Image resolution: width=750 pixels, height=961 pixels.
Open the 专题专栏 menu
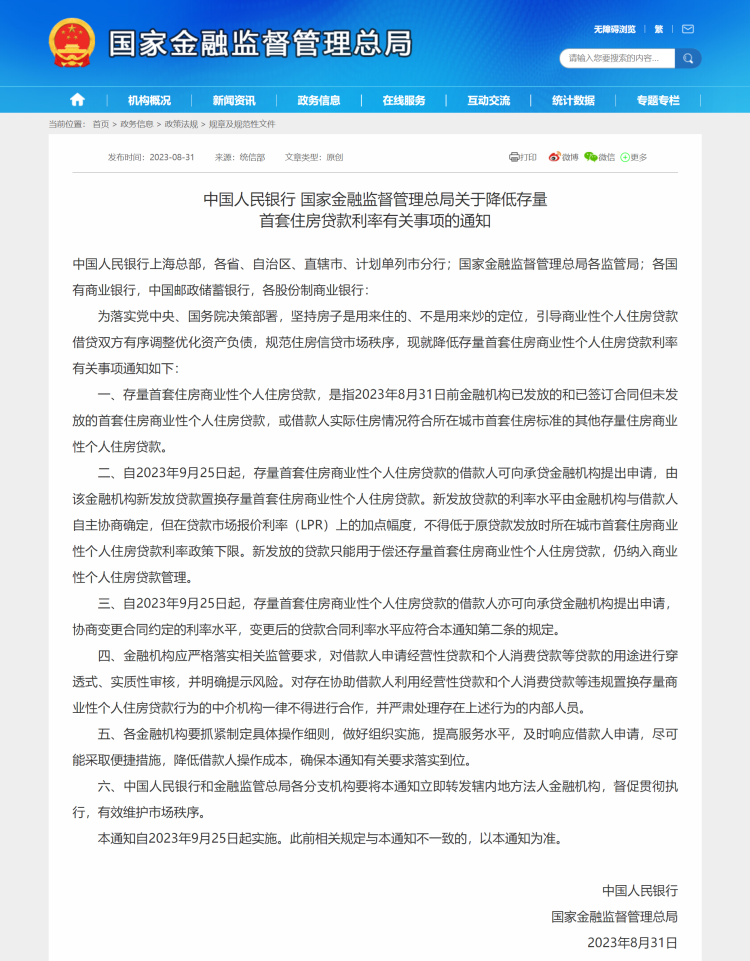[x=658, y=100]
